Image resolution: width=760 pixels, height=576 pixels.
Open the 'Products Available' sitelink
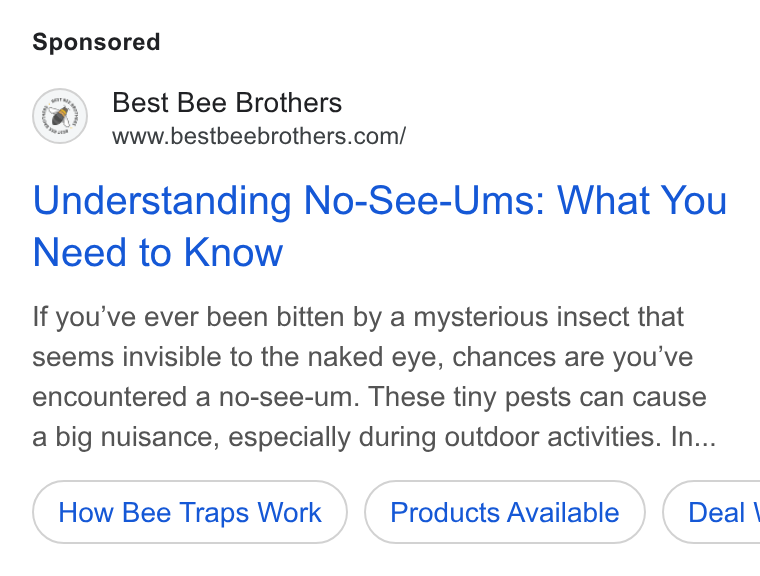505,512
